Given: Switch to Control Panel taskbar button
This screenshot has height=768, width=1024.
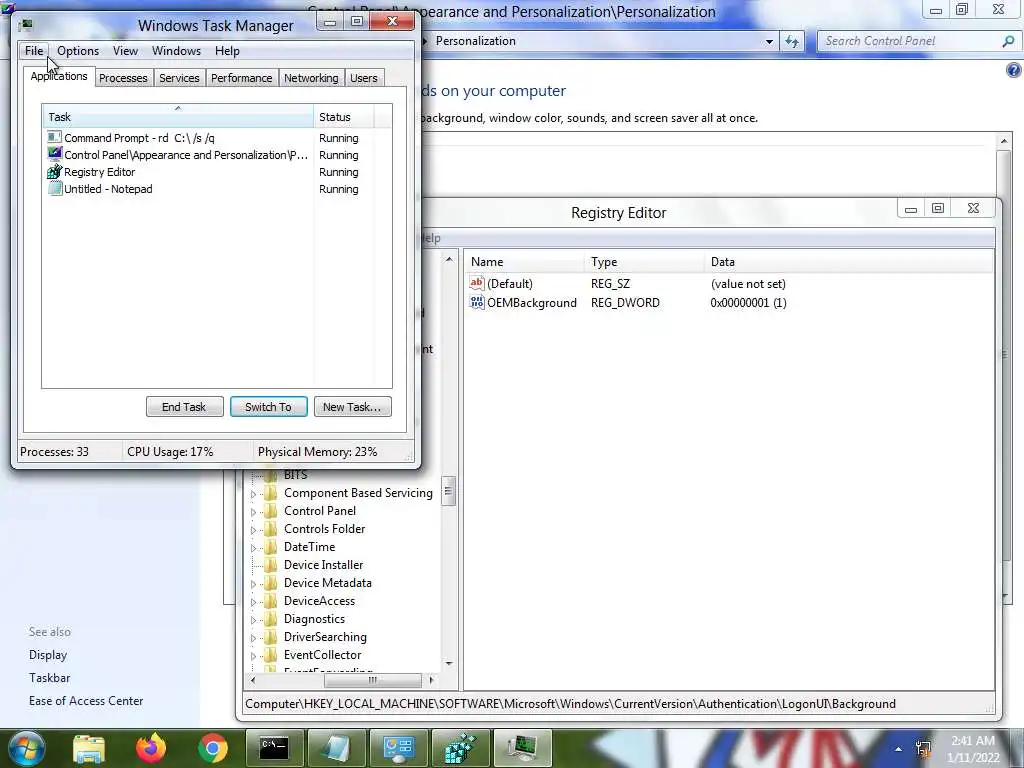Looking at the screenshot, I should tap(398, 748).
